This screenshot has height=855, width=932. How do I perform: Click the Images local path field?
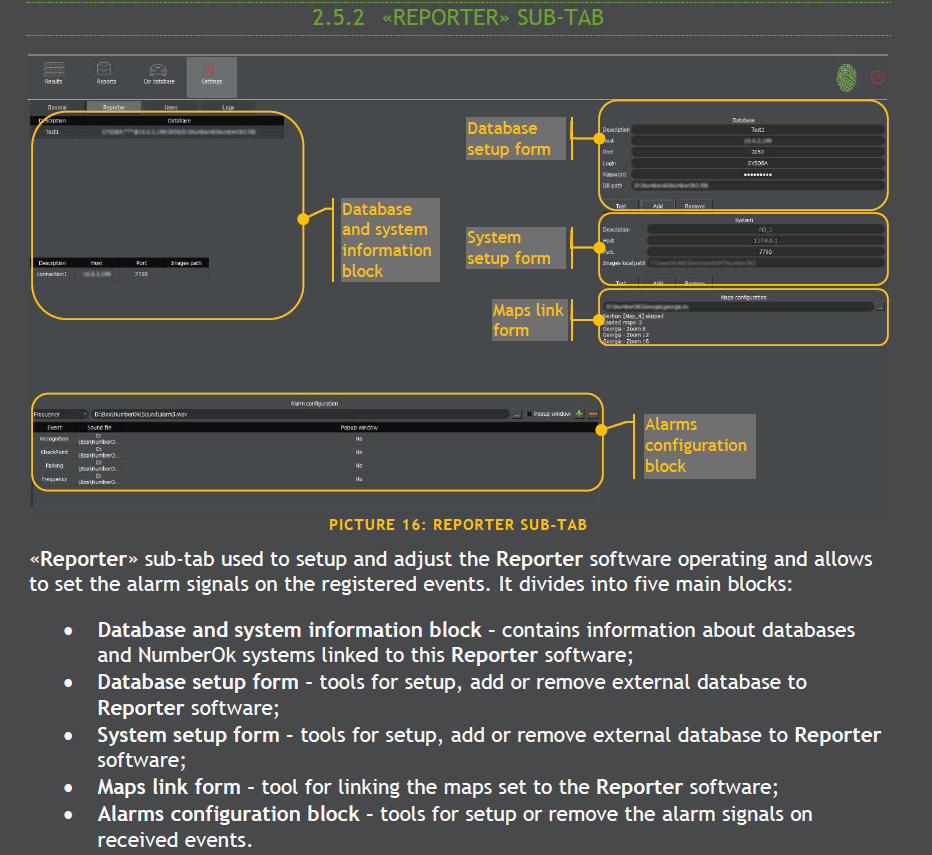766,263
